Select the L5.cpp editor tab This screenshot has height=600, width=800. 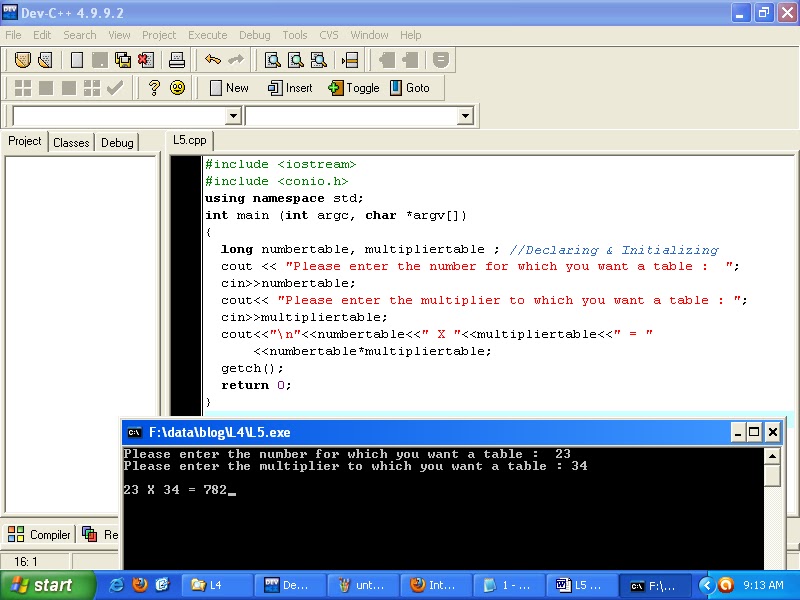(190, 140)
